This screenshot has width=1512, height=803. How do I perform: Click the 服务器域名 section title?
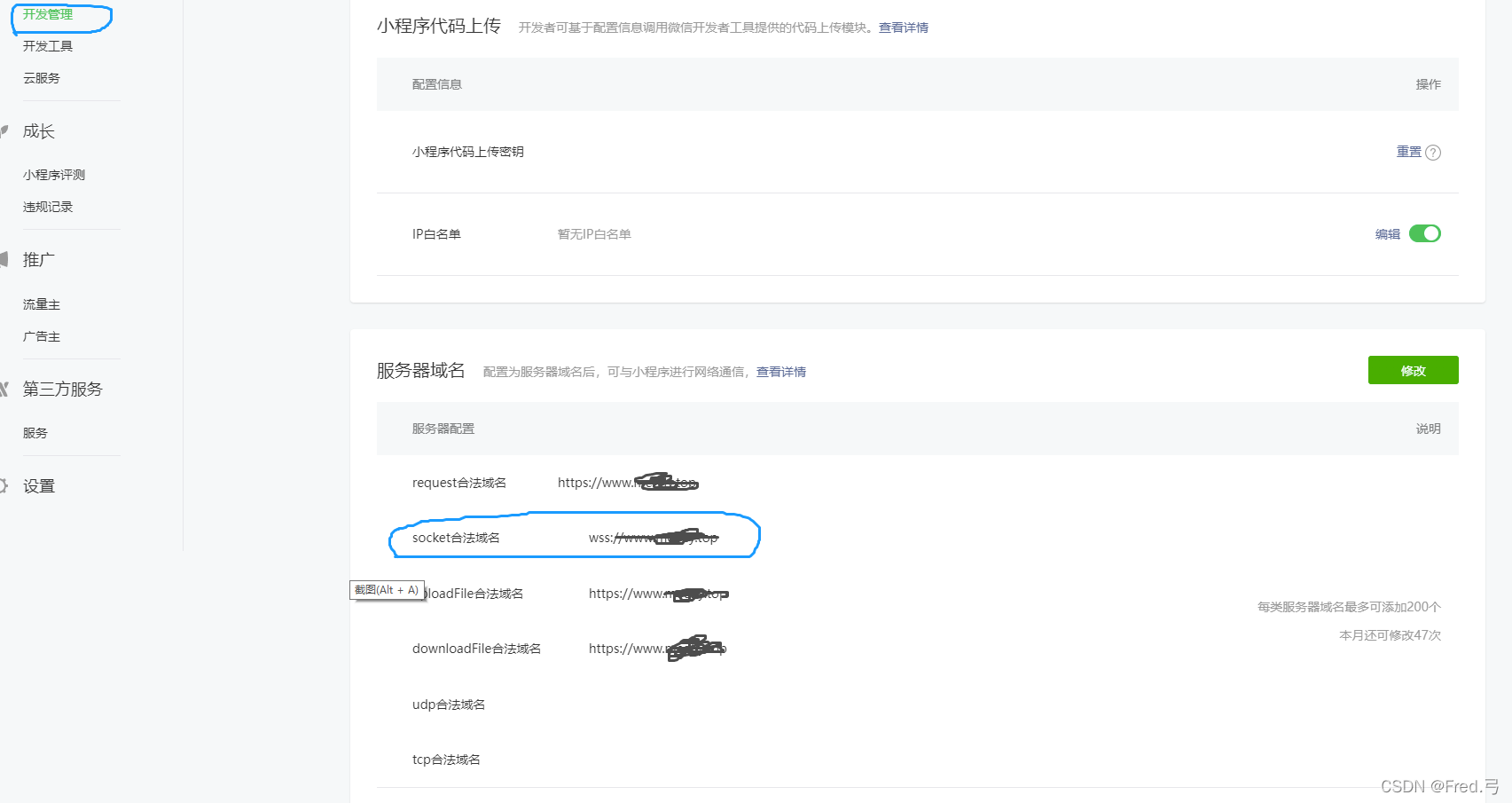pos(421,371)
